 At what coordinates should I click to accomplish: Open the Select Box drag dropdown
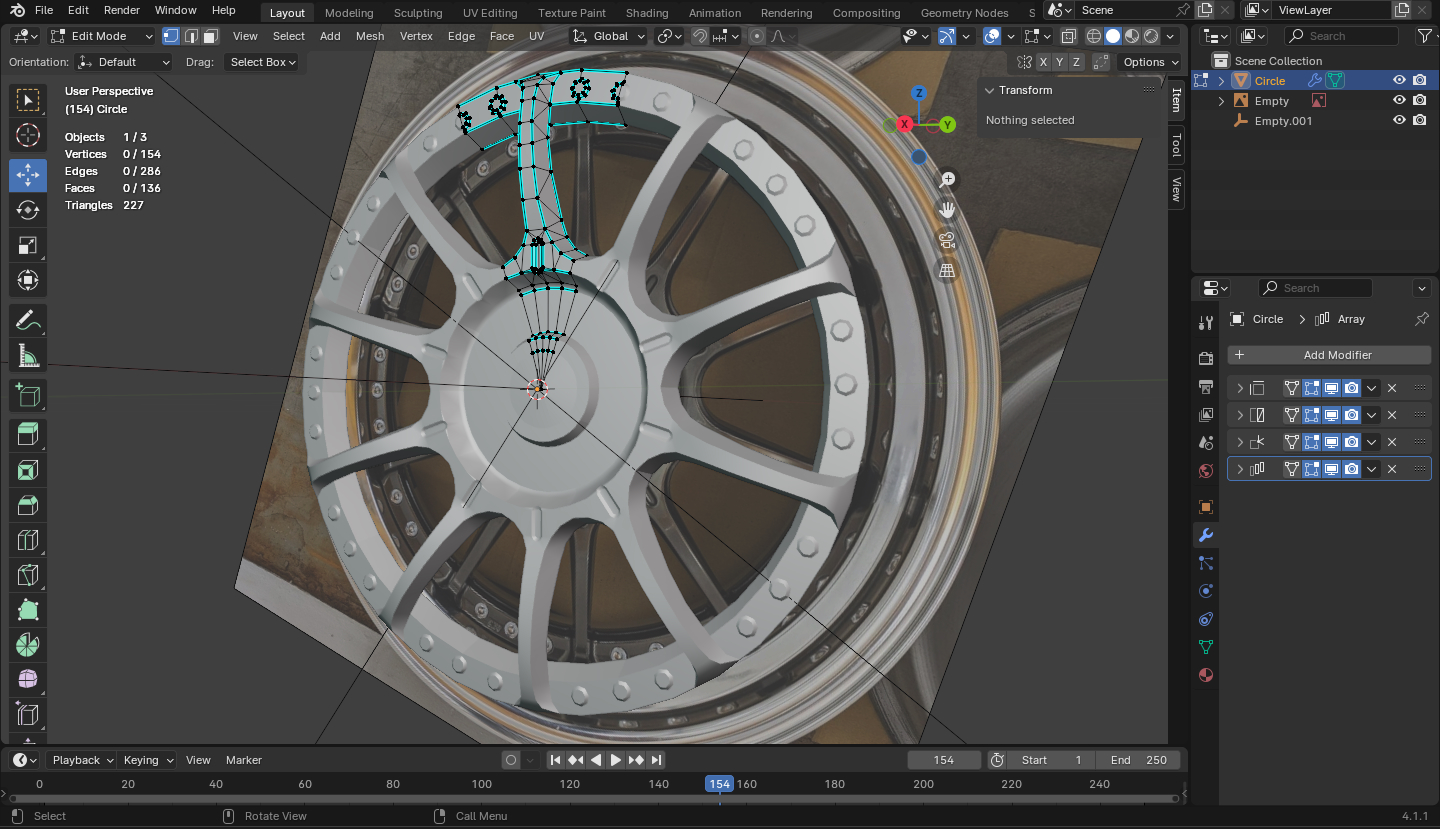pos(260,62)
